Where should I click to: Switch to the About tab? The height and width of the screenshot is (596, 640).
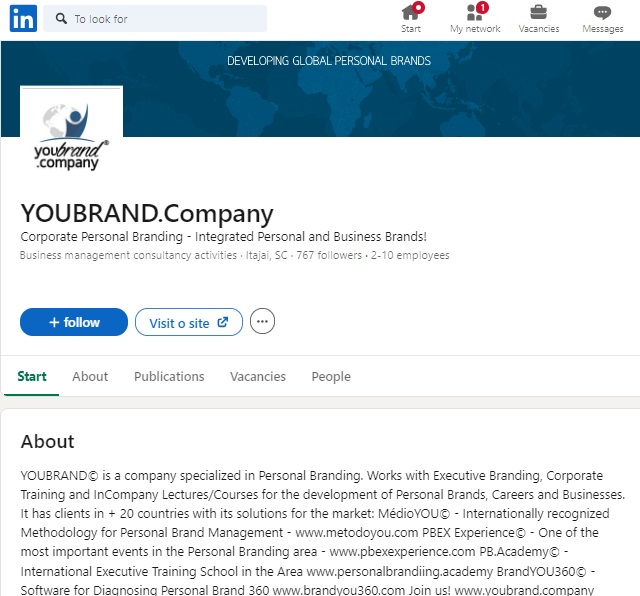click(x=90, y=376)
